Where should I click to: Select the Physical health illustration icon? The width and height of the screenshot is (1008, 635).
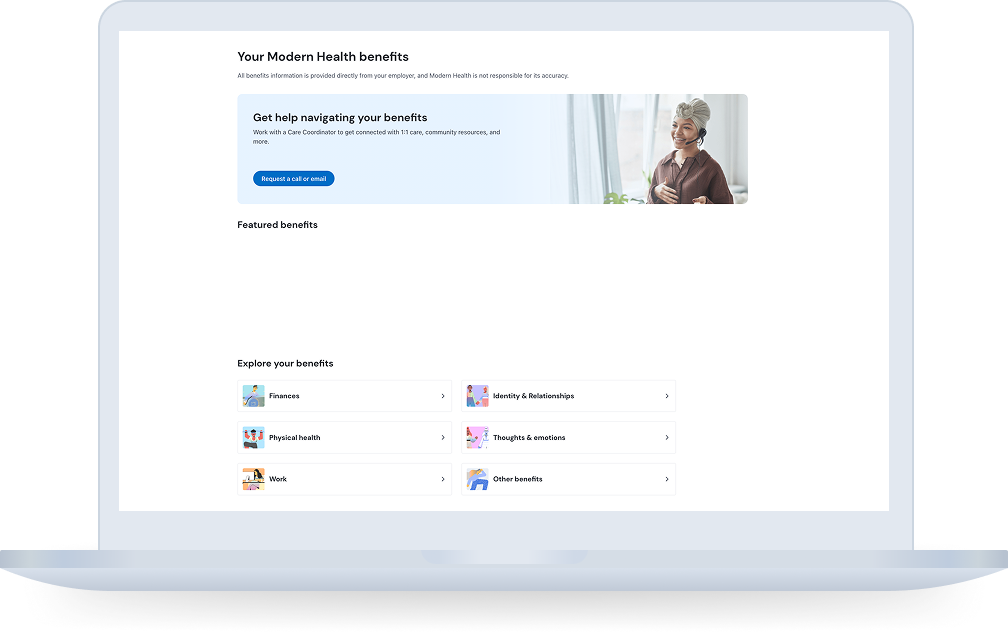253,438
